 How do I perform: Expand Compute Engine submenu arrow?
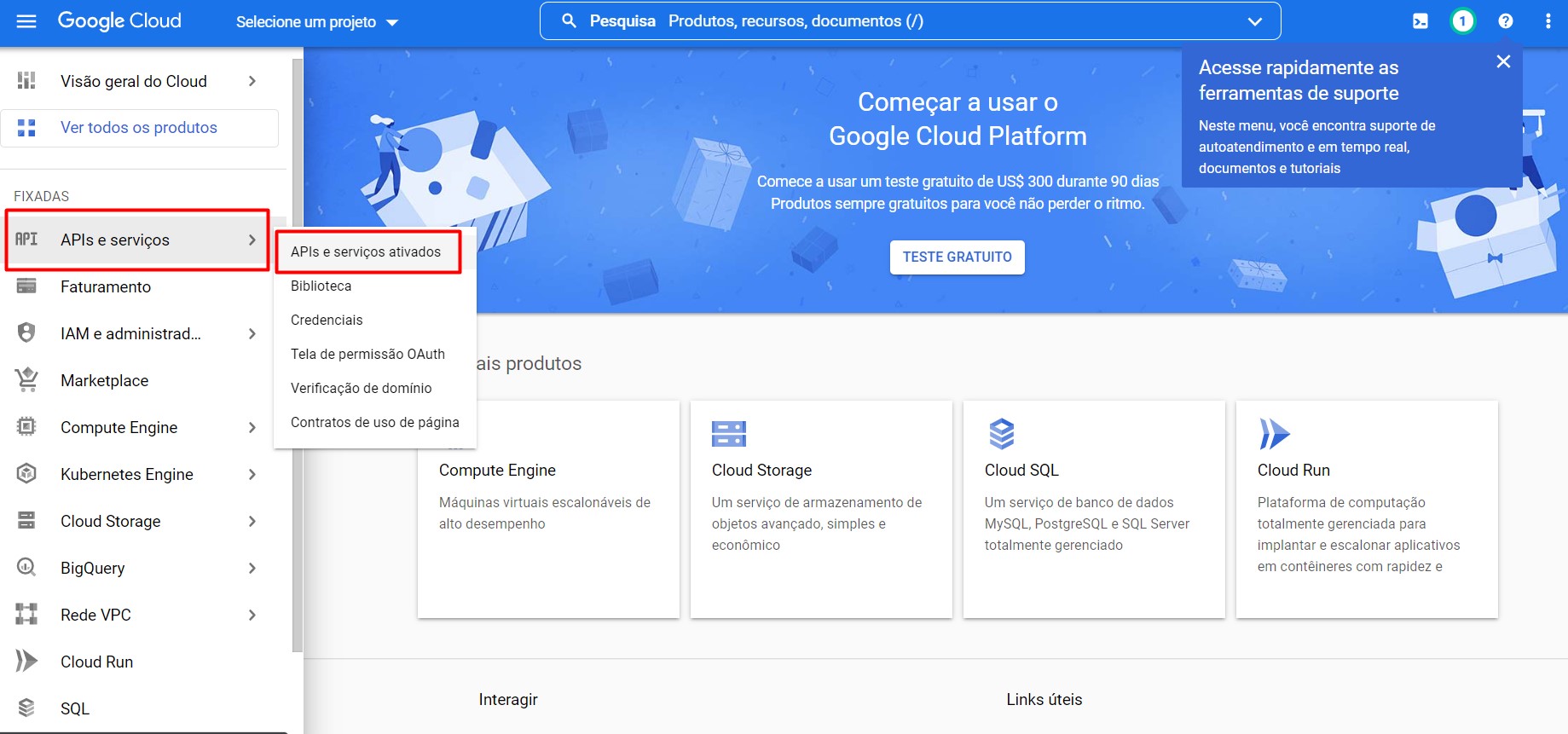pos(252,427)
